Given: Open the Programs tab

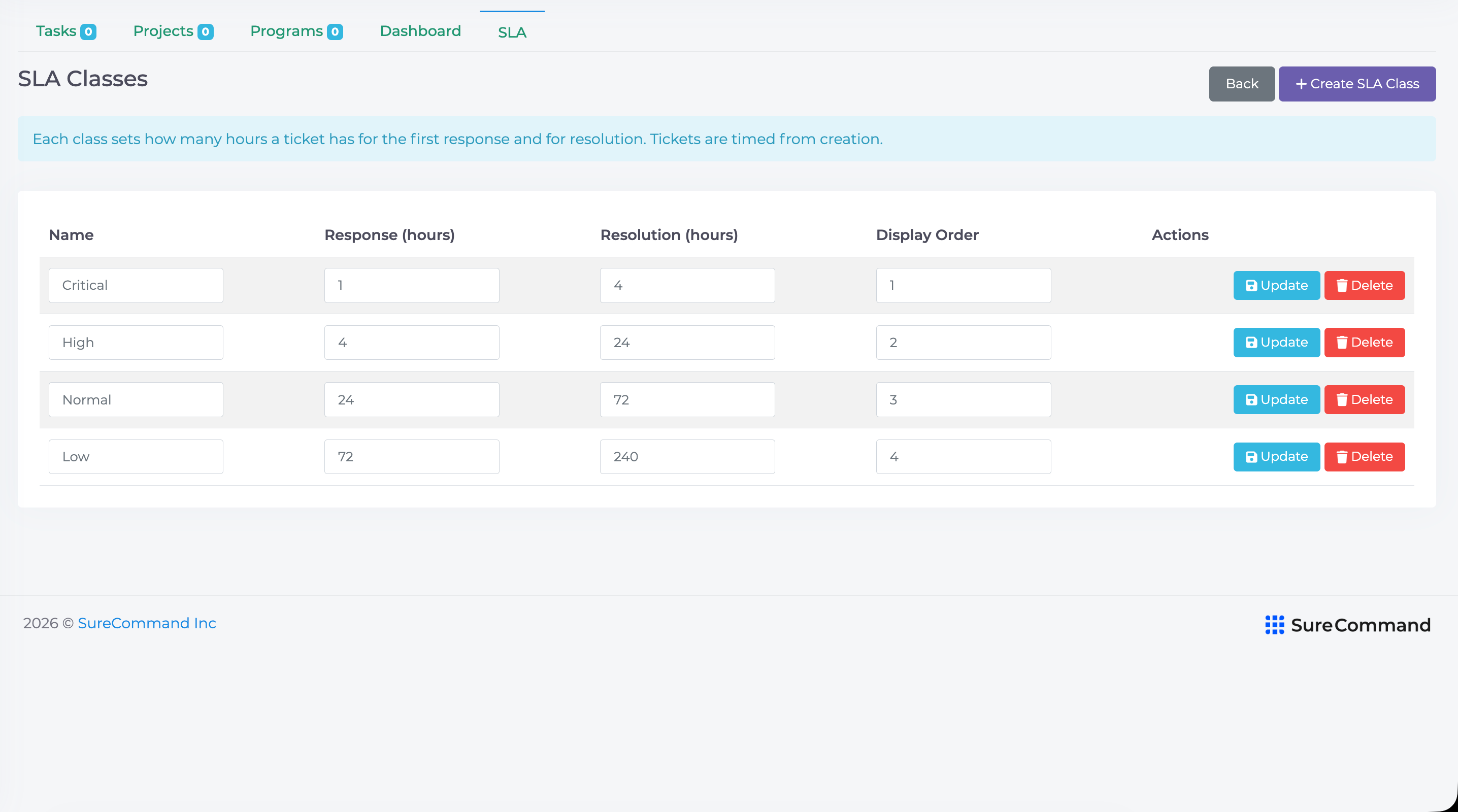Looking at the screenshot, I should (296, 31).
